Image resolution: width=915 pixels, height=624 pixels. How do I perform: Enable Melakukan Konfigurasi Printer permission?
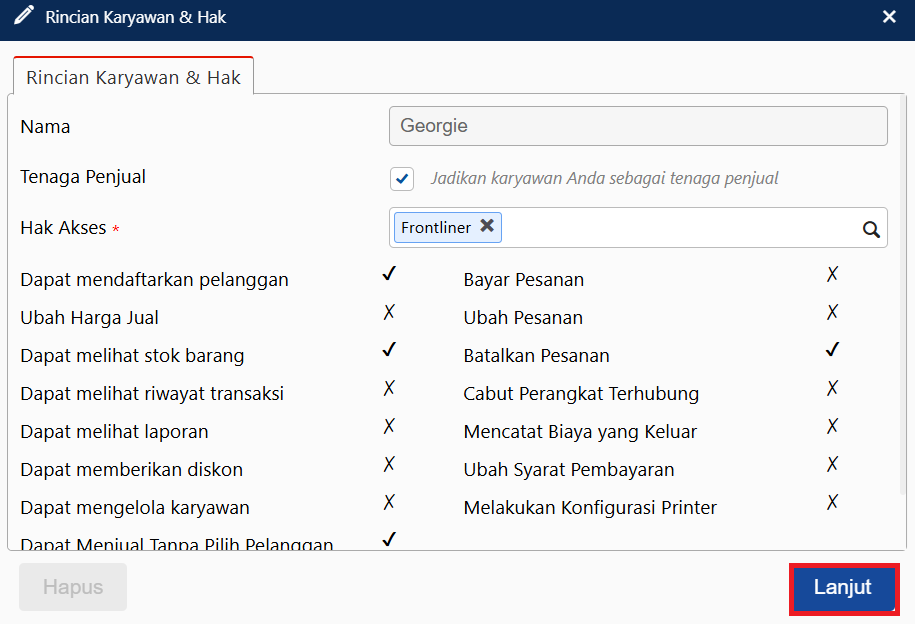(832, 502)
